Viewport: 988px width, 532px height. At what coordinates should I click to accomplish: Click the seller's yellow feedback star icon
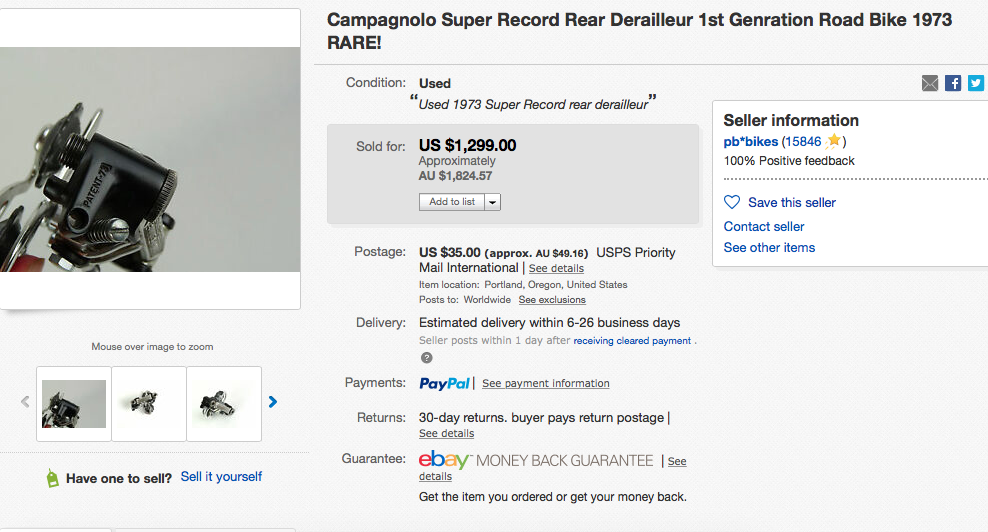(834, 141)
